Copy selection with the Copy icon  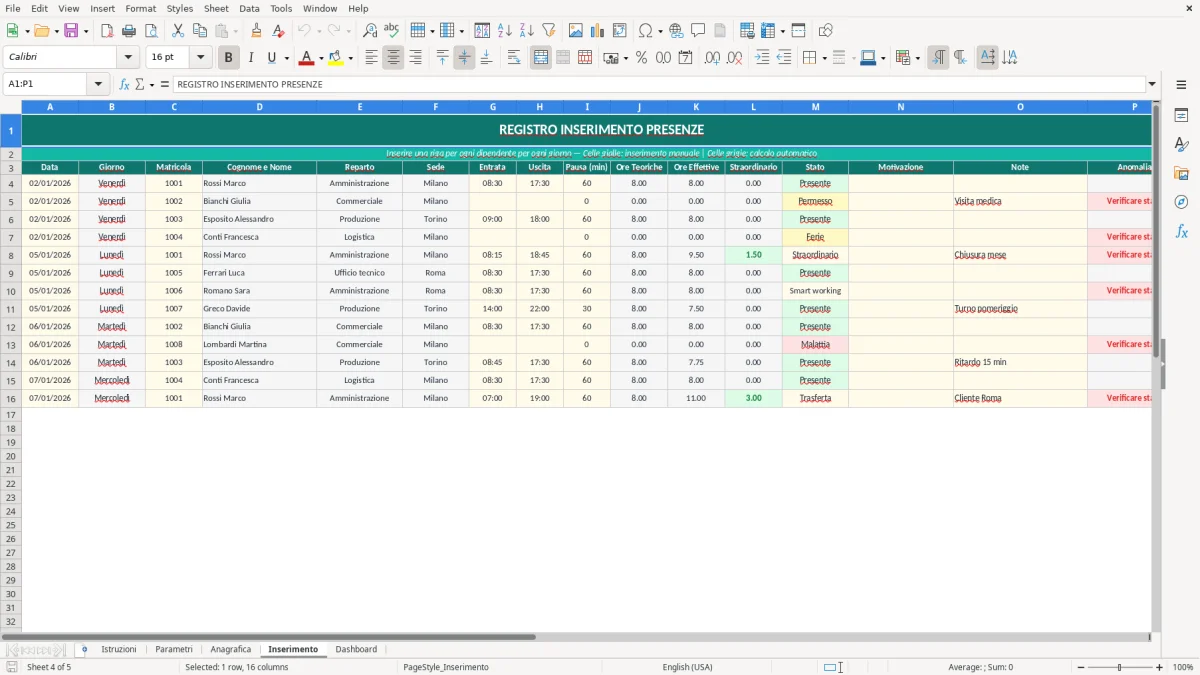(200, 31)
